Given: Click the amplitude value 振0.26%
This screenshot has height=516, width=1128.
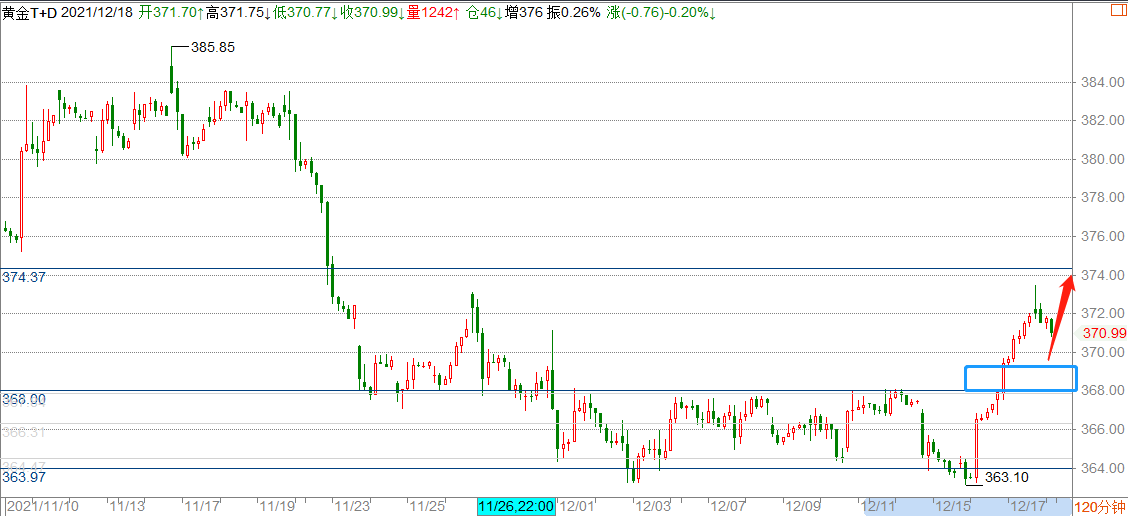Looking at the screenshot, I should pyautogui.click(x=574, y=14).
